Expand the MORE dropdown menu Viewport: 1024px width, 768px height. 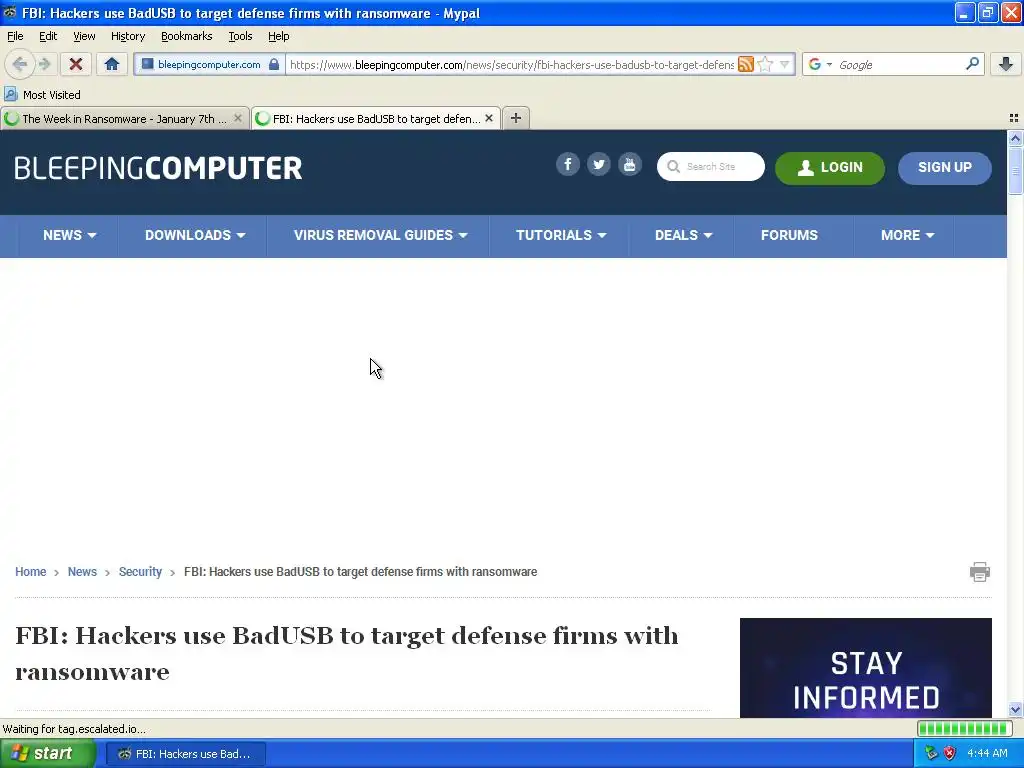point(907,235)
